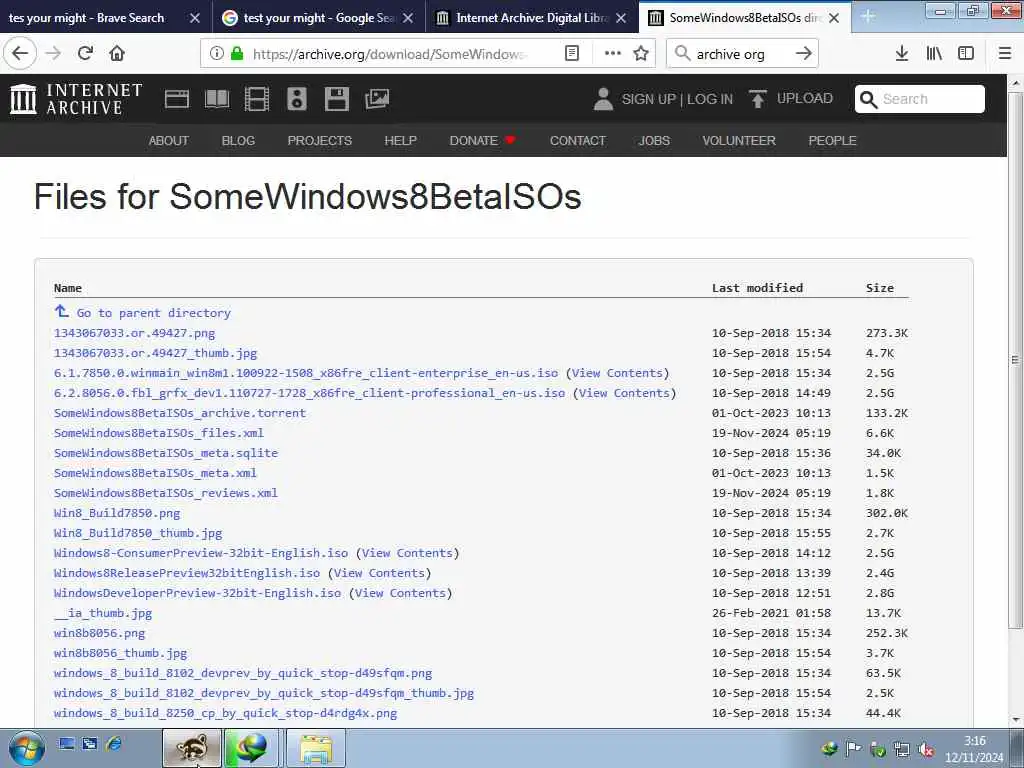Screen dimensions: 1024x768
Task: Open the Images picture icon
Action: [377, 99]
